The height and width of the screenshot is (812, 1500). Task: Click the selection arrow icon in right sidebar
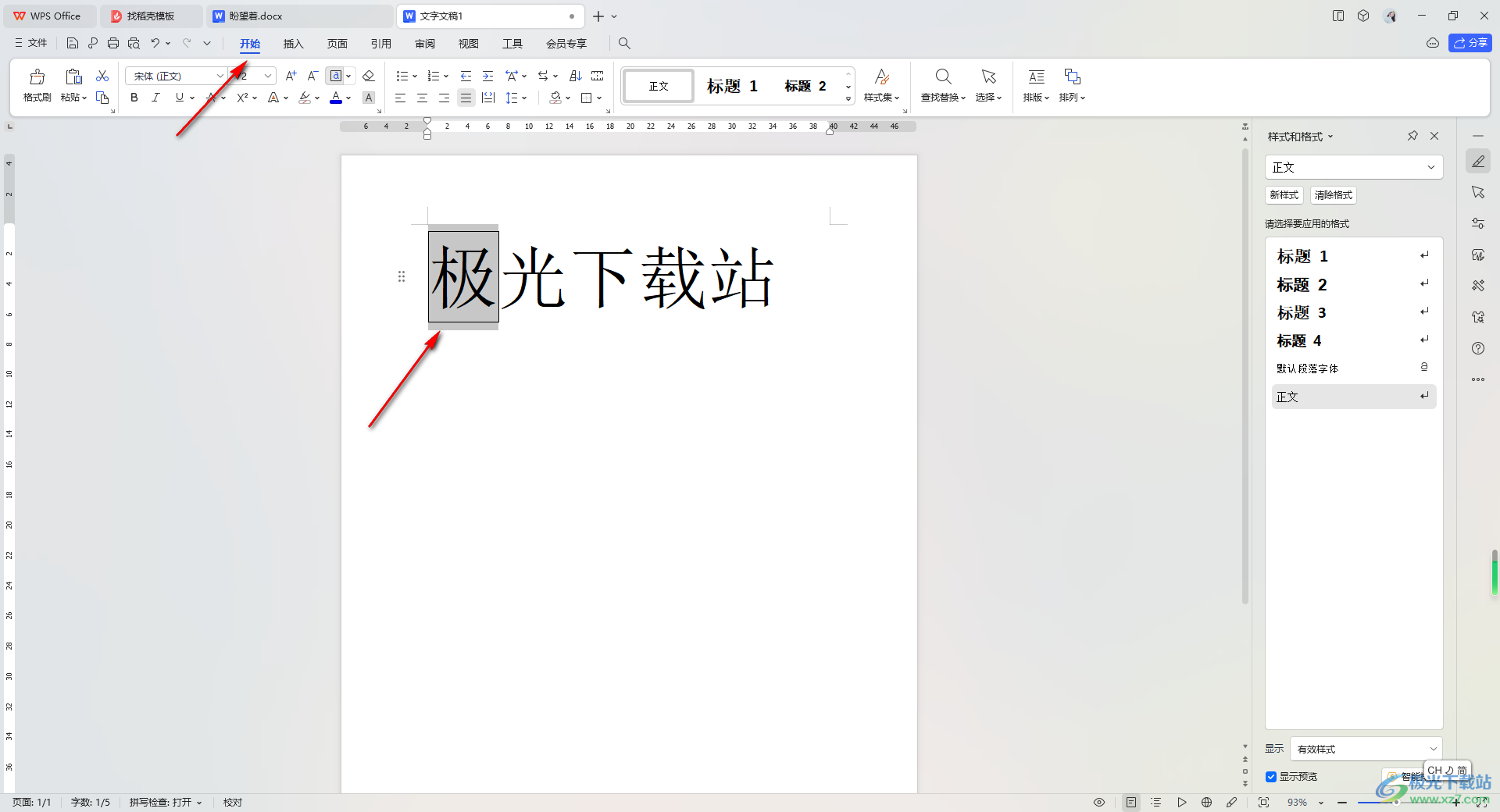click(1478, 192)
